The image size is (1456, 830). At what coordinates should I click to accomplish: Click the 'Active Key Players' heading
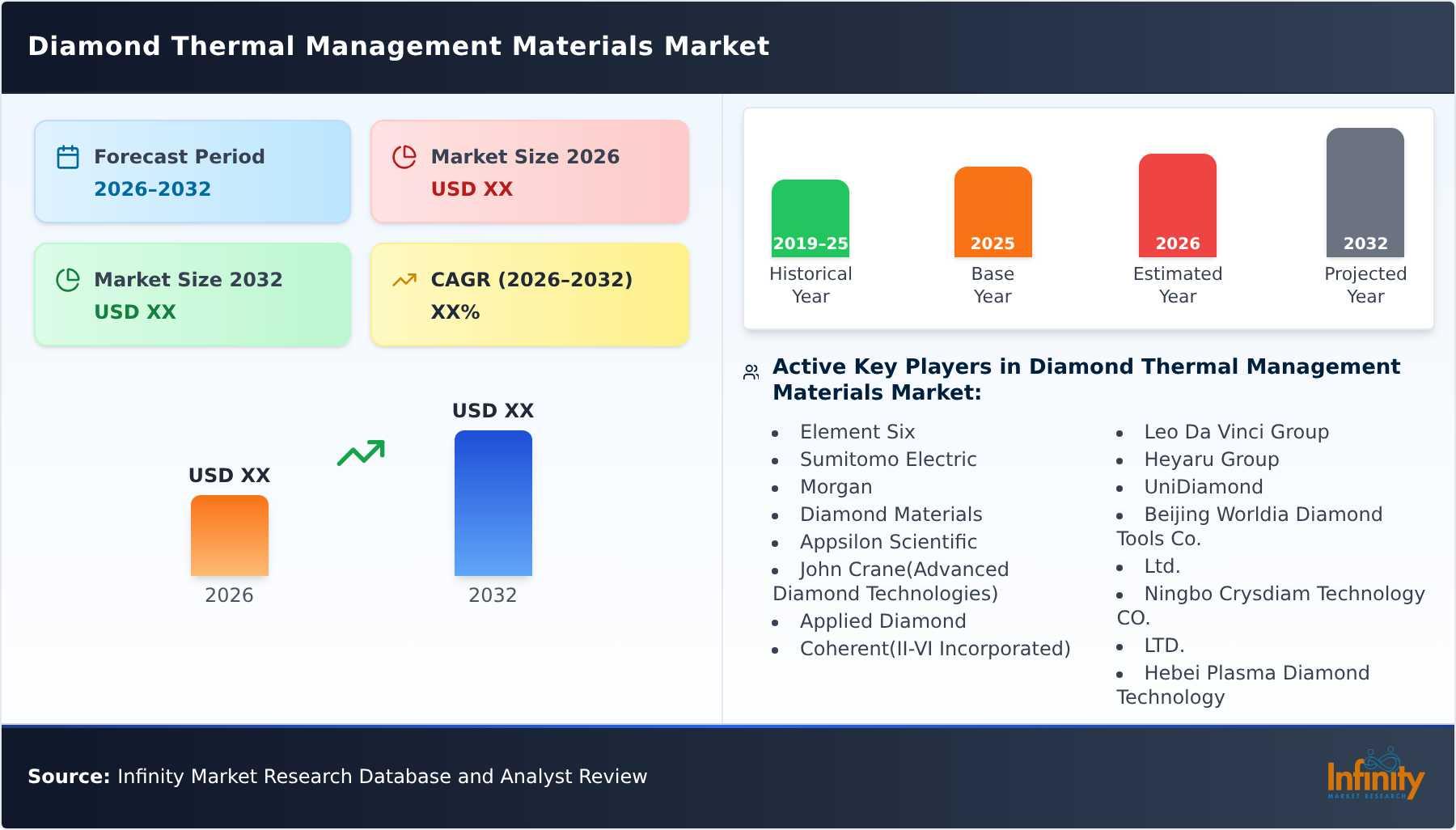[x=1086, y=379]
